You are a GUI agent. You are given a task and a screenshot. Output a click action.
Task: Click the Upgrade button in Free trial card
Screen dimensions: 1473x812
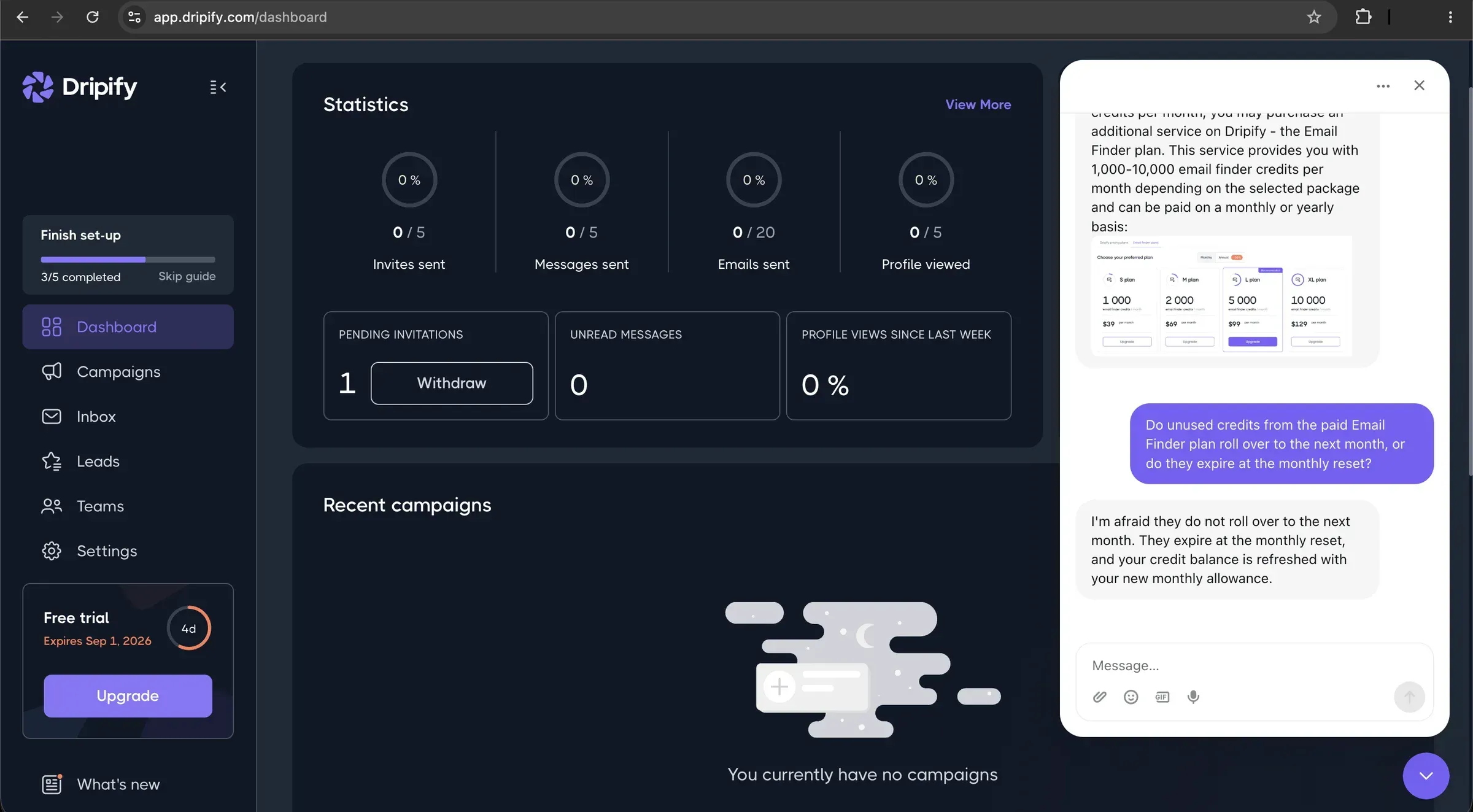tap(128, 696)
